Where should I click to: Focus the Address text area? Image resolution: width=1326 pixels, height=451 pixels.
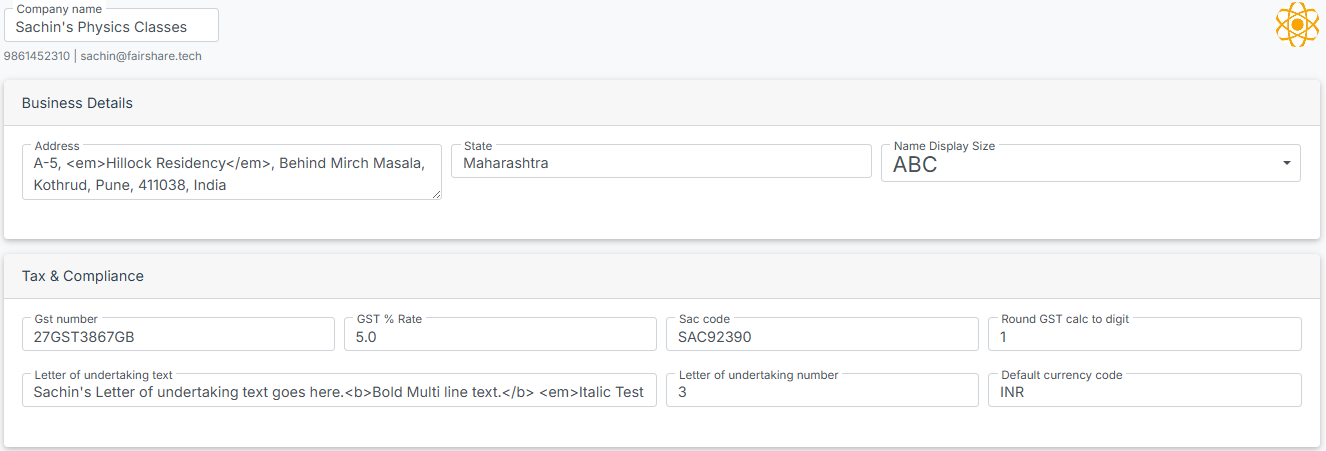tap(231, 173)
